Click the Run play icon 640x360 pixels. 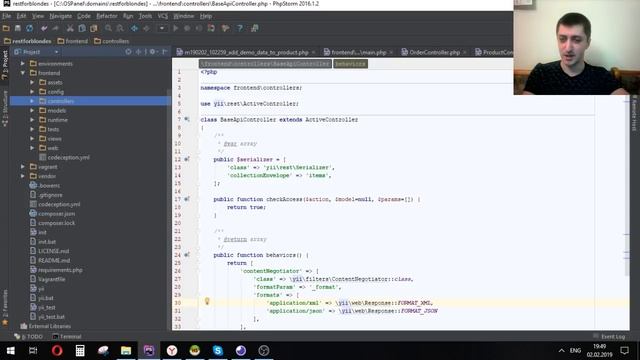(176, 28)
